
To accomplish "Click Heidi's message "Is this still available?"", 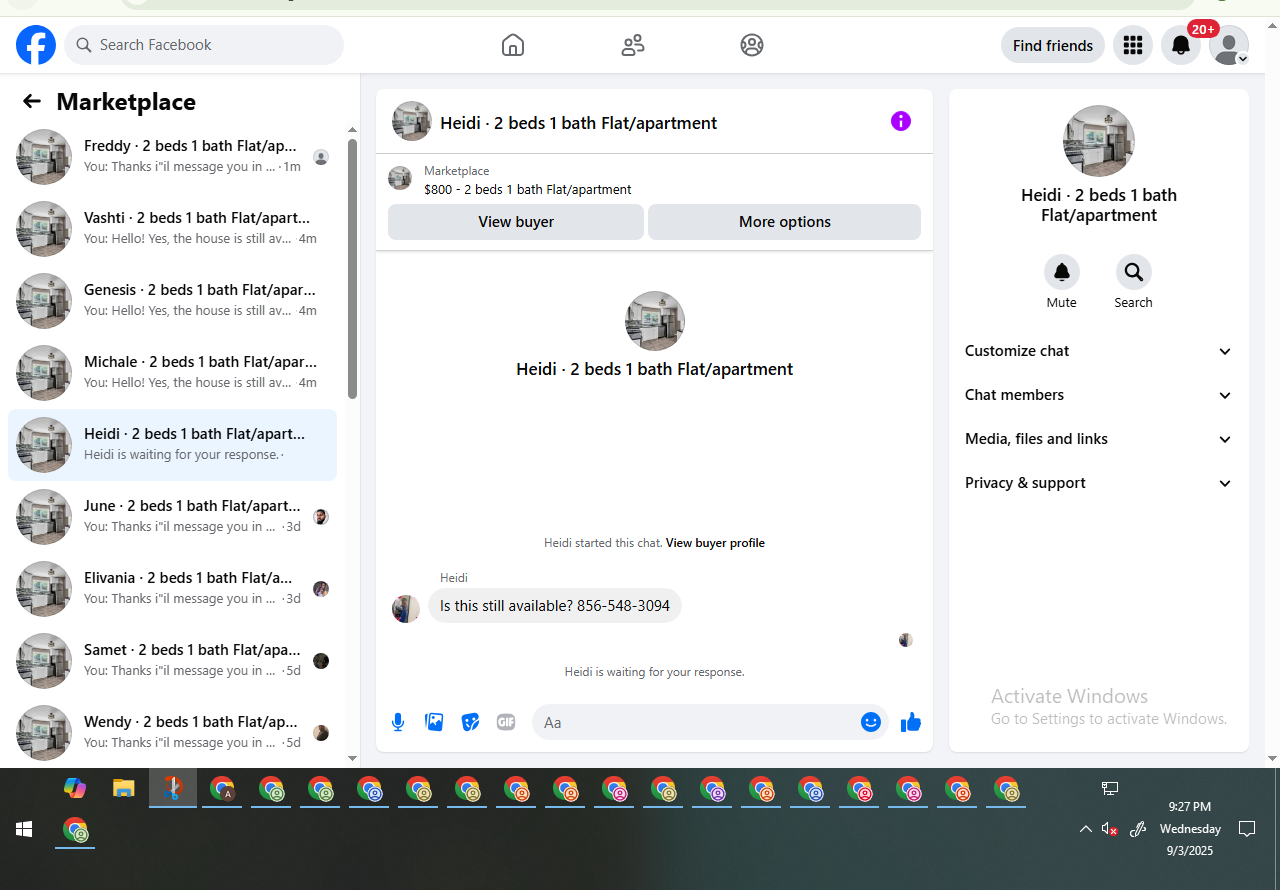I will 555,606.
